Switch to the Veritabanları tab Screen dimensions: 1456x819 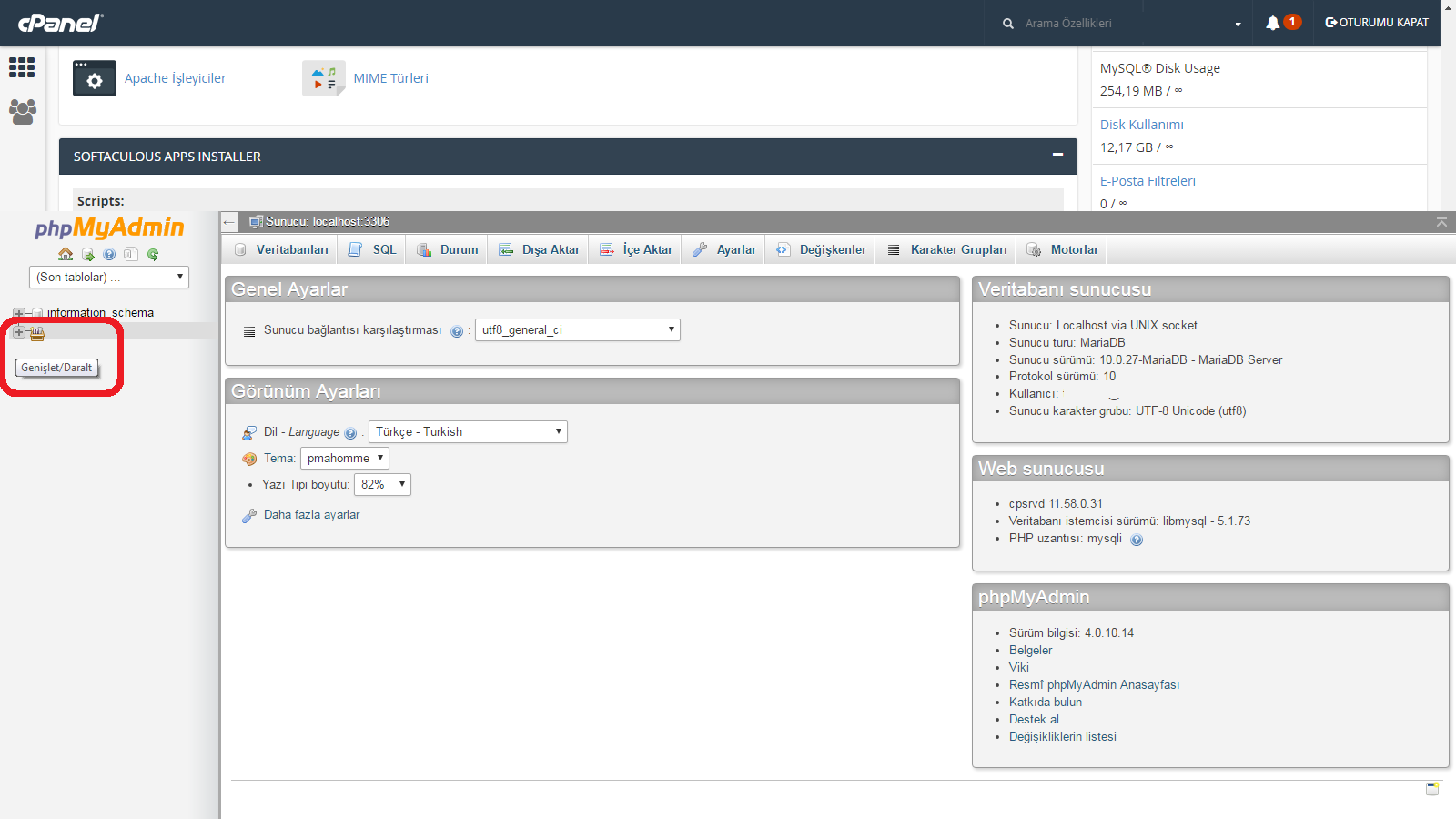pos(281,249)
